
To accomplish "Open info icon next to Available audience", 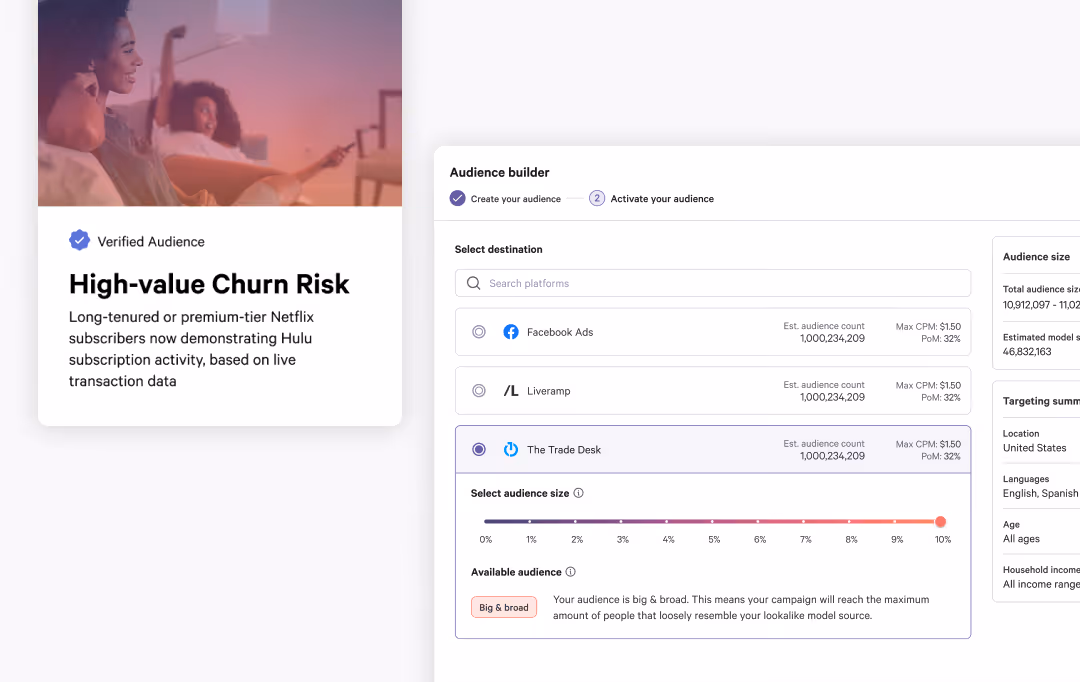I will coord(570,572).
